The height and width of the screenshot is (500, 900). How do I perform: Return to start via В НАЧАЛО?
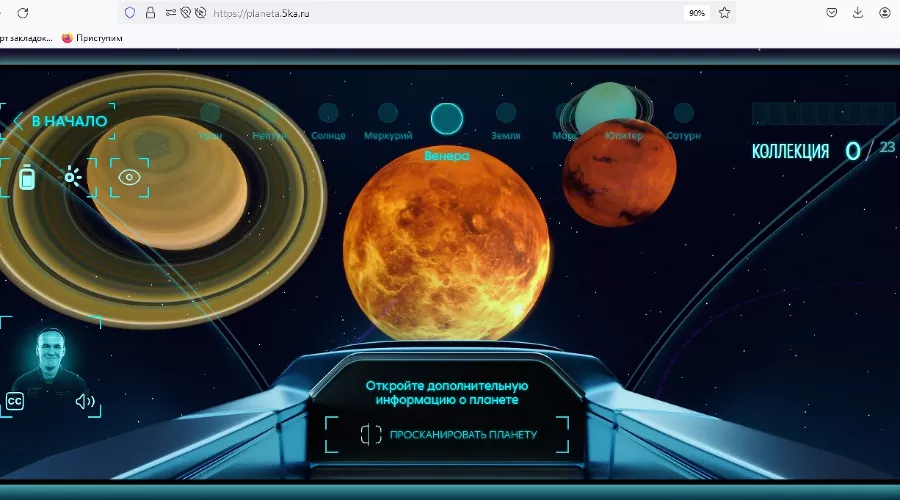coord(69,121)
